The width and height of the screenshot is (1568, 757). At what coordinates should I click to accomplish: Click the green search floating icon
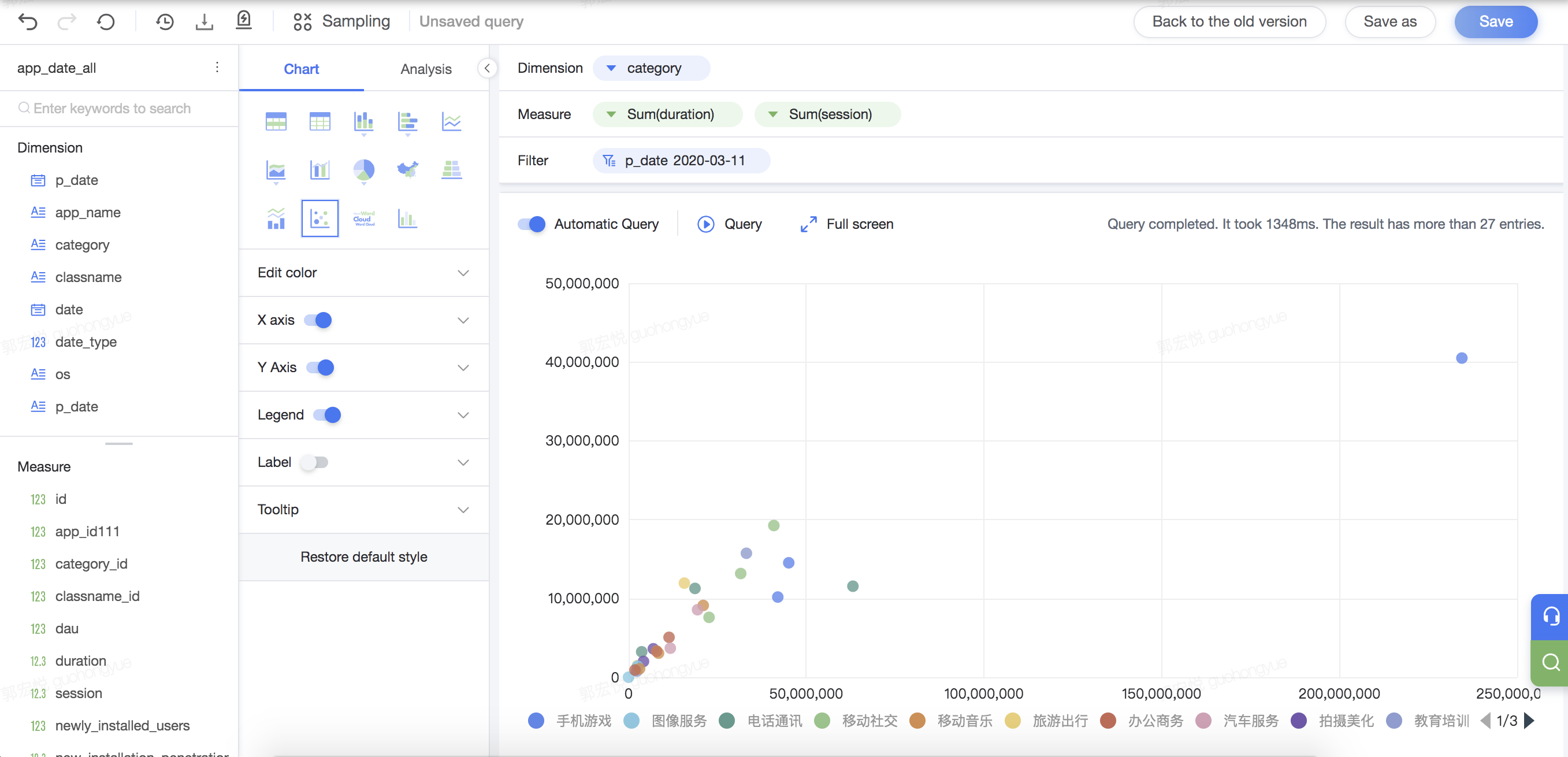click(1551, 662)
